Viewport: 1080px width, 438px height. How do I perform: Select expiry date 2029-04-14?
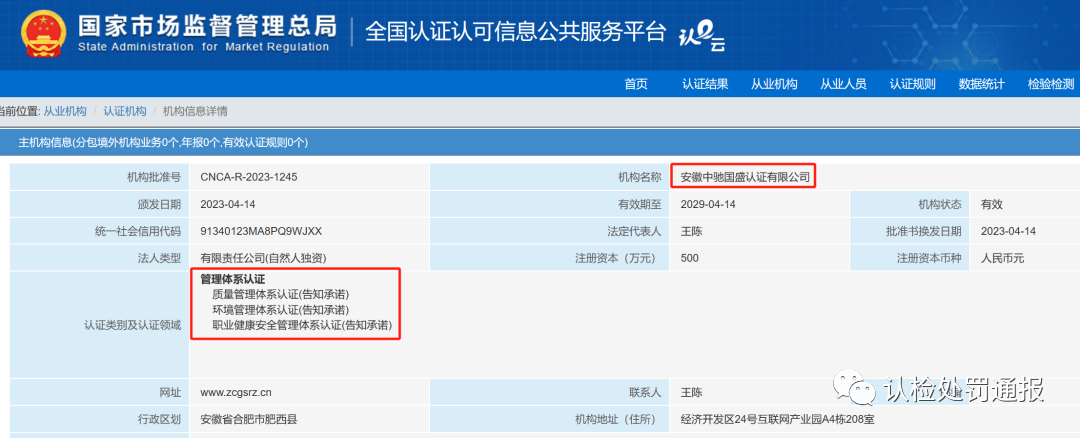(708, 204)
